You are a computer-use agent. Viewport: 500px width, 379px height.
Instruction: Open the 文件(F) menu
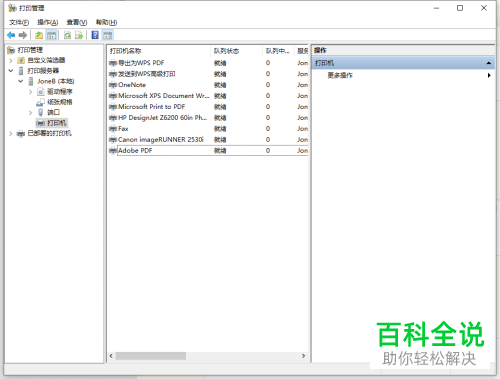(x=19, y=22)
